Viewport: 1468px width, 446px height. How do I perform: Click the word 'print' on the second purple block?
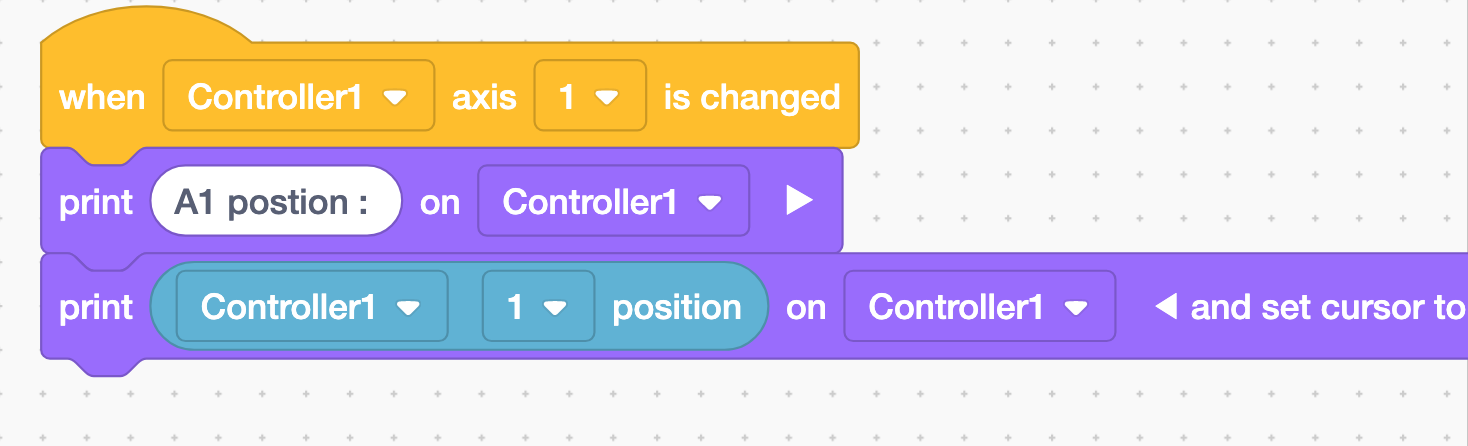[96, 308]
